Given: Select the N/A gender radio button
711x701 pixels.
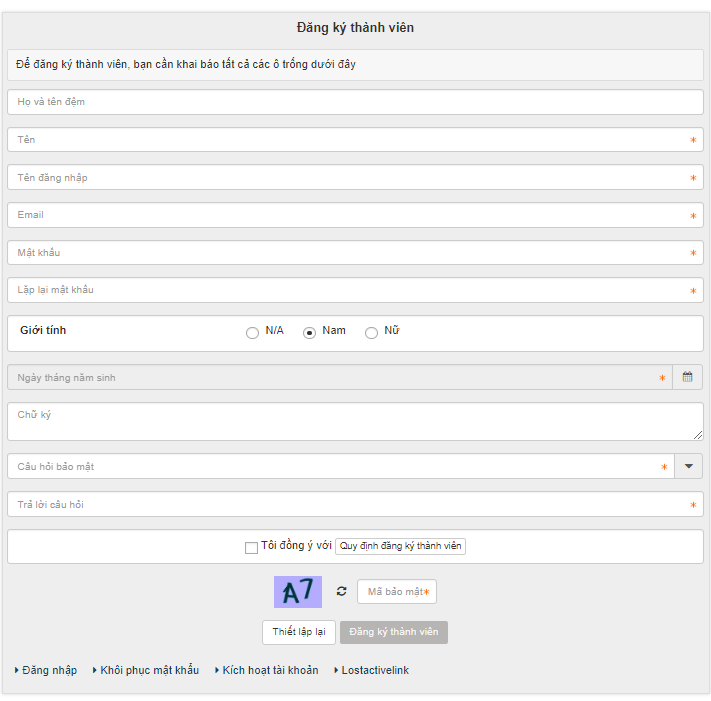Looking at the screenshot, I should 252,333.
